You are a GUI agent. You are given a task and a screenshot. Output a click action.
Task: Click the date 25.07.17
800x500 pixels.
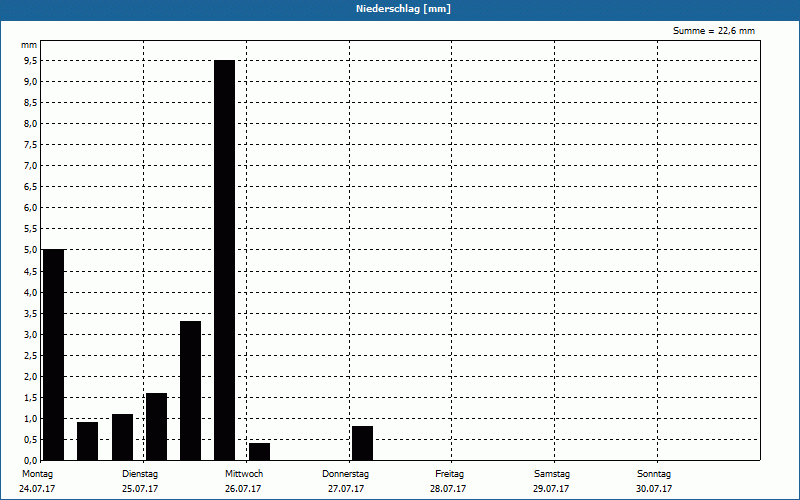pos(140,489)
